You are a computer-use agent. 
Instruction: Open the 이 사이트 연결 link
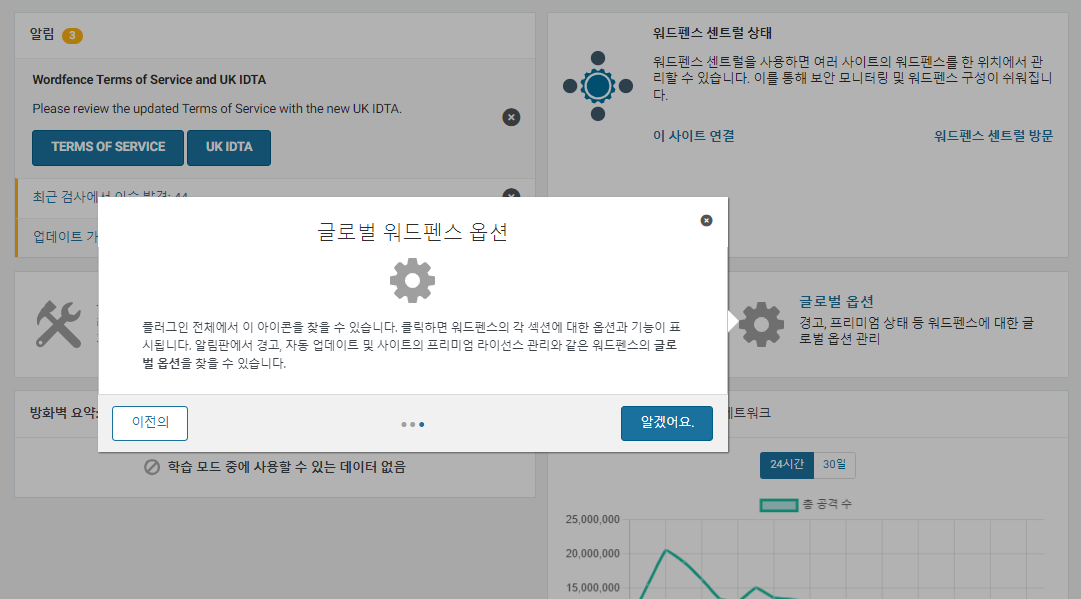click(694, 136)
